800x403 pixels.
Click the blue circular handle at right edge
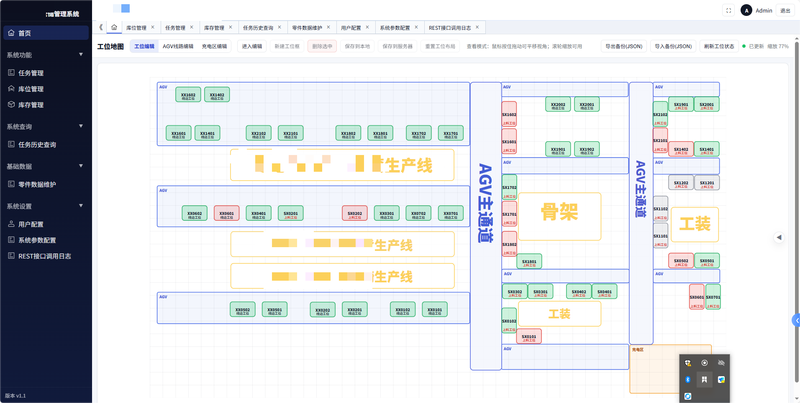click(x=795, y=320)
